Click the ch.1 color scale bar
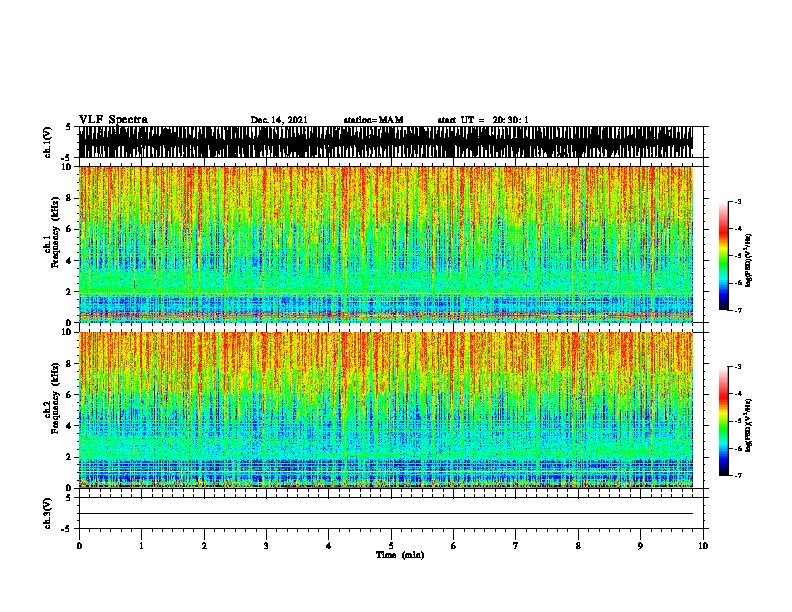The width and height of the screenshot is (792, 612). [x=724, y=256]
